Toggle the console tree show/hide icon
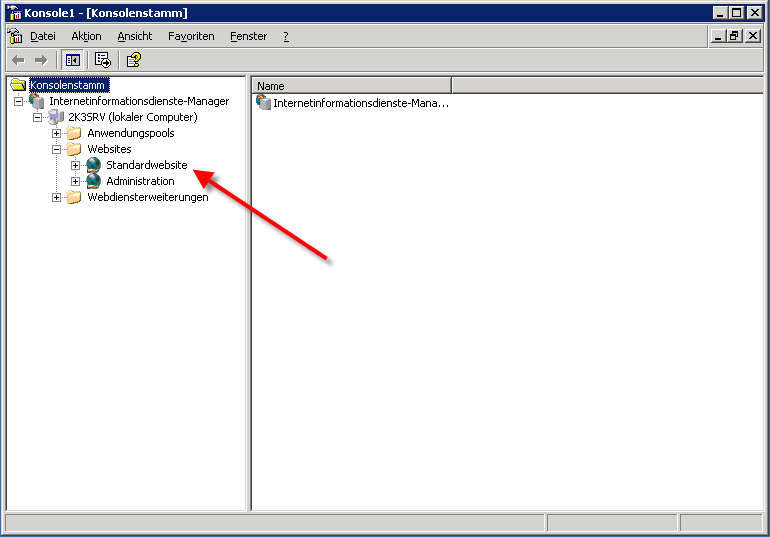This screenshot has width=770, height=537. click(x=73, y=60)
